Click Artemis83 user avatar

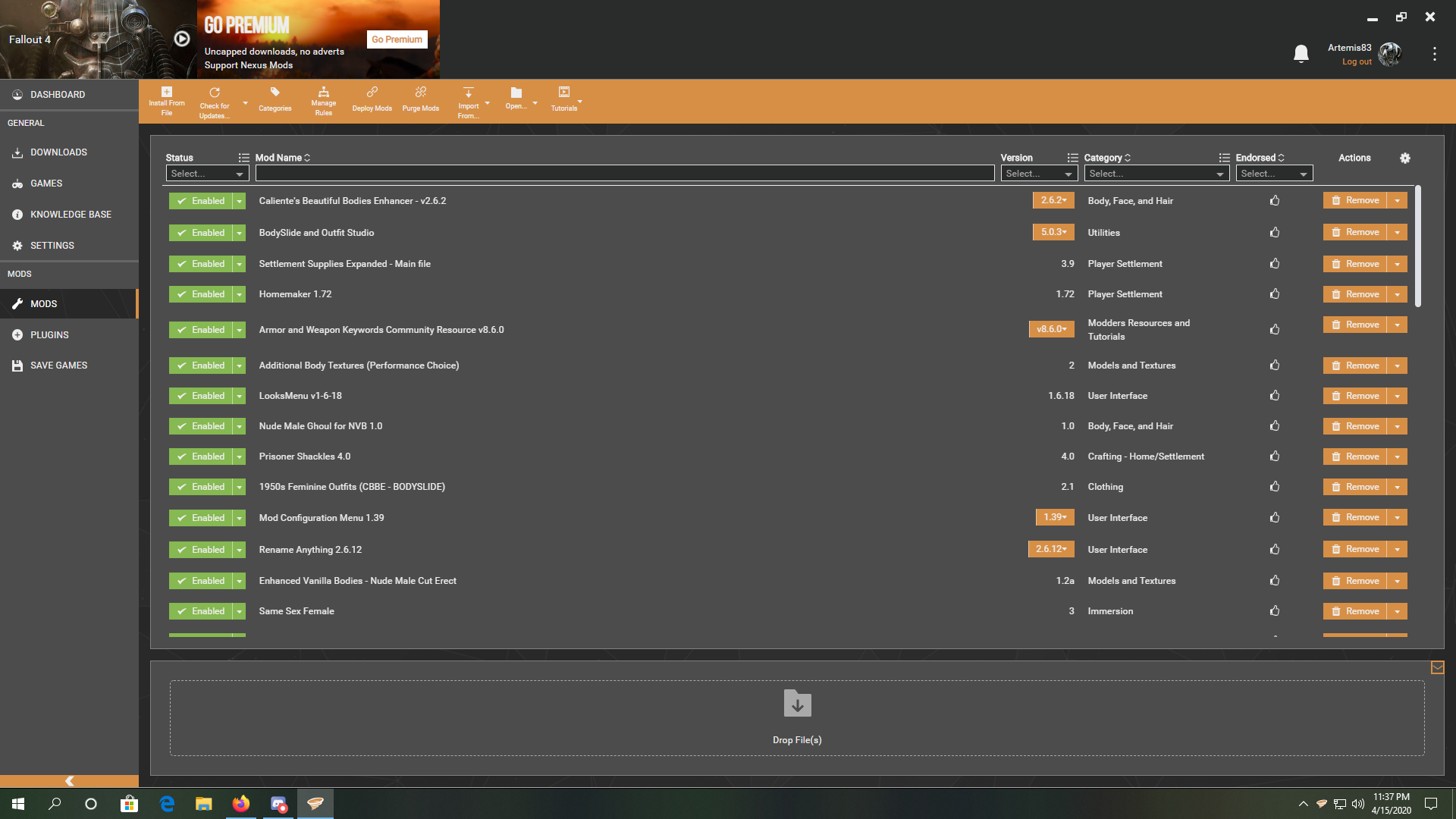pyautogui.click(x=1390, y=54)
